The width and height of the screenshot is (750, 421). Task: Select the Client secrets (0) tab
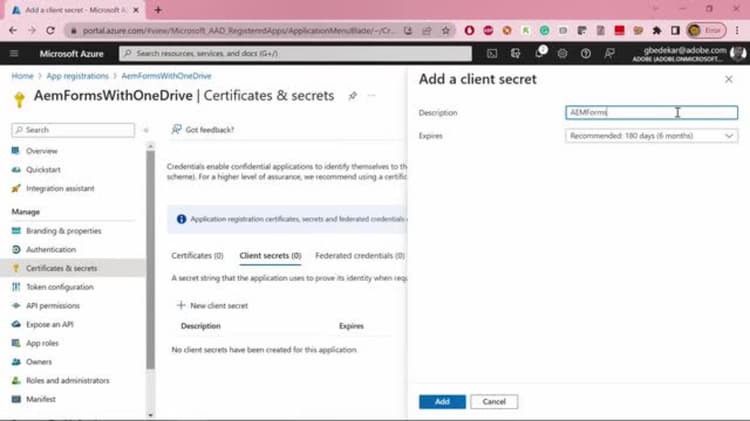coord(270,256)
